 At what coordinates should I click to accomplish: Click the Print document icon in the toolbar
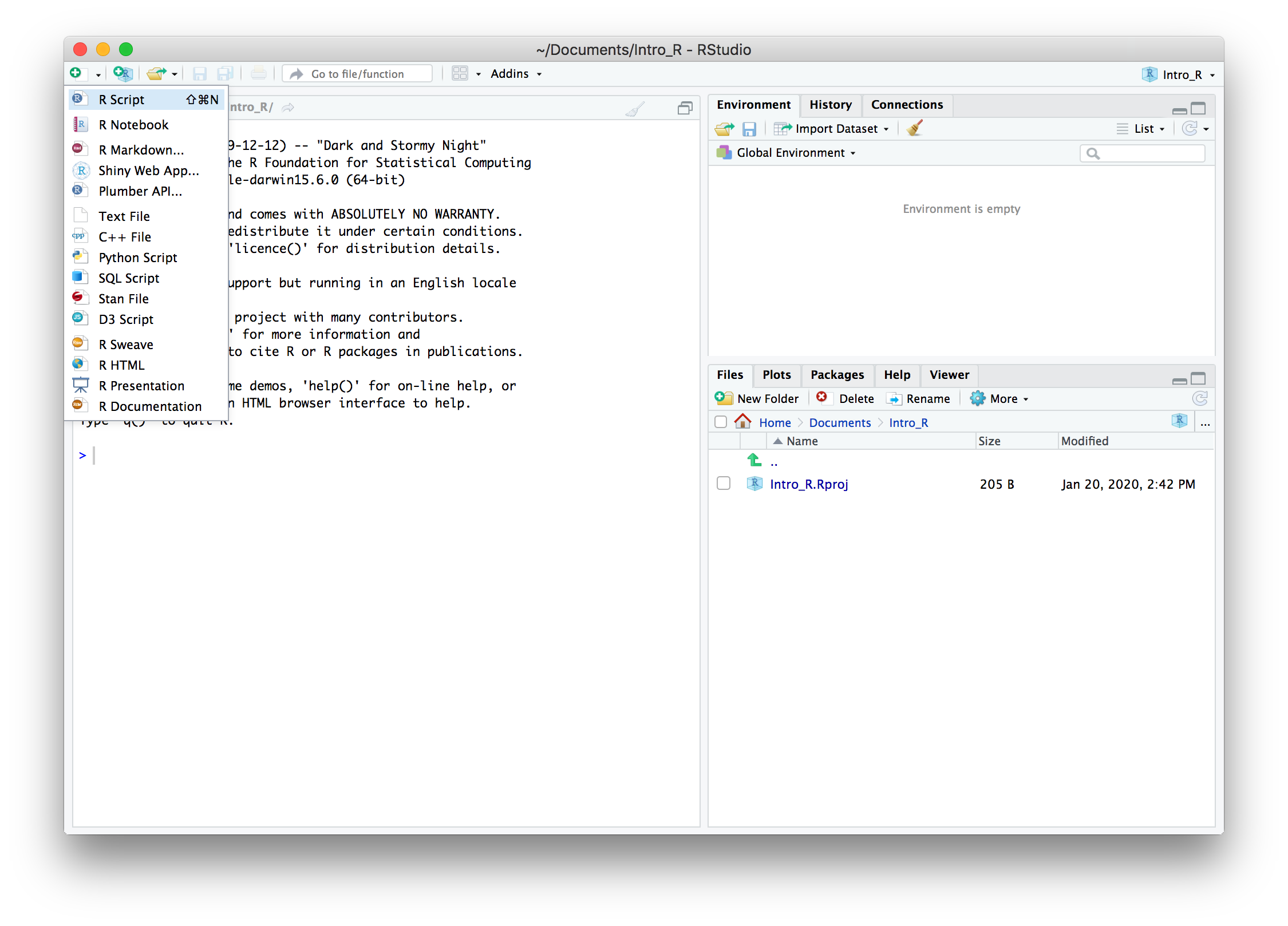coord(258,73)
